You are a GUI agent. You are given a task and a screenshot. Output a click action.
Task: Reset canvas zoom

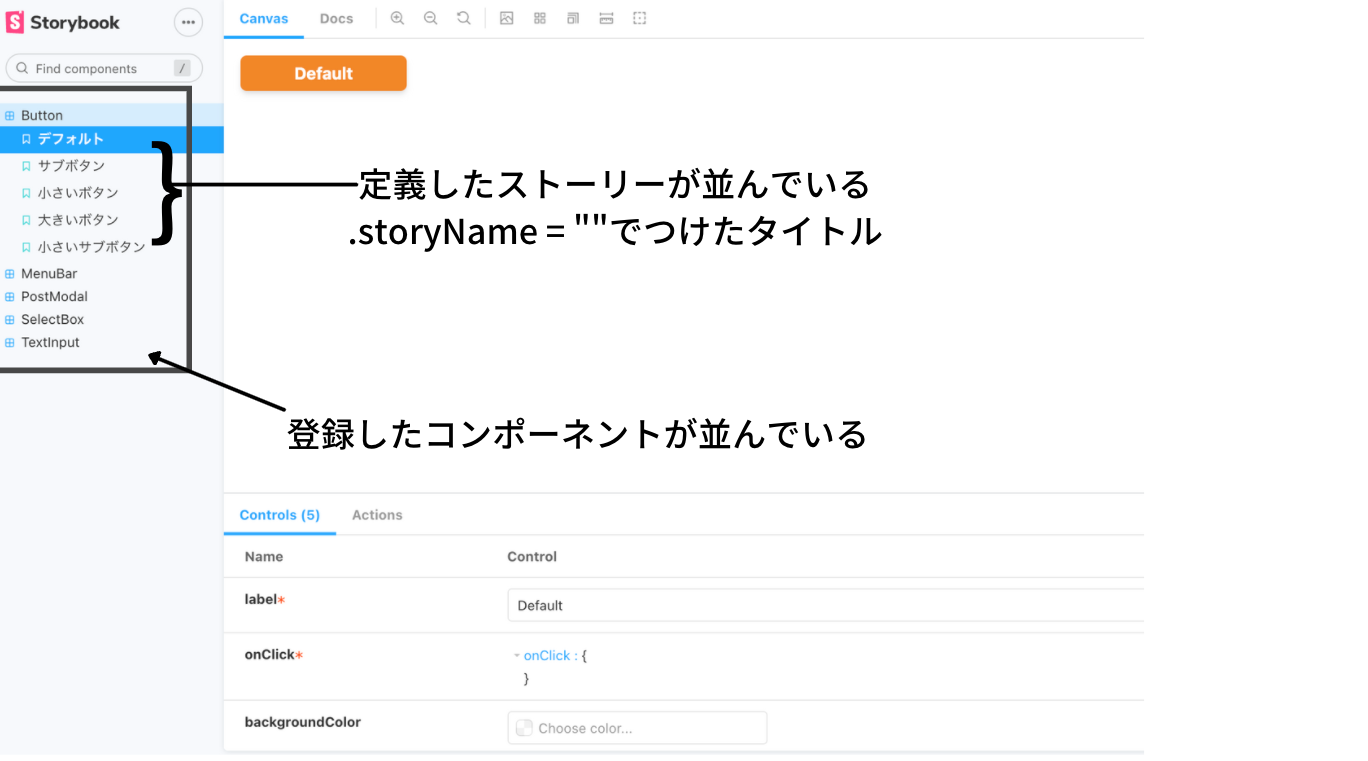463,18
